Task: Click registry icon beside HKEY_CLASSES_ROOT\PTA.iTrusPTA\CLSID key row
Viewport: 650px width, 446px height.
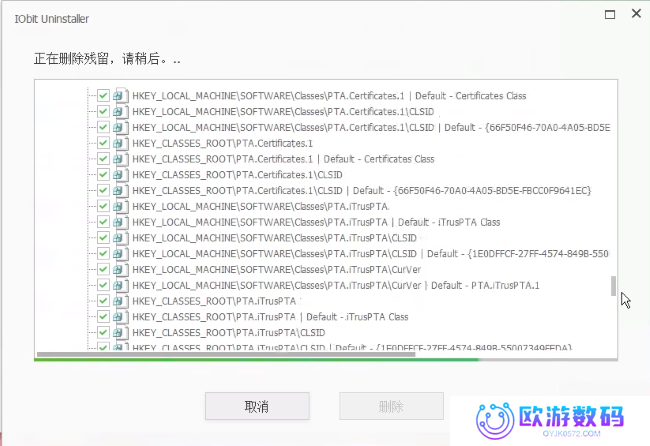Action: tap(121, 332)
